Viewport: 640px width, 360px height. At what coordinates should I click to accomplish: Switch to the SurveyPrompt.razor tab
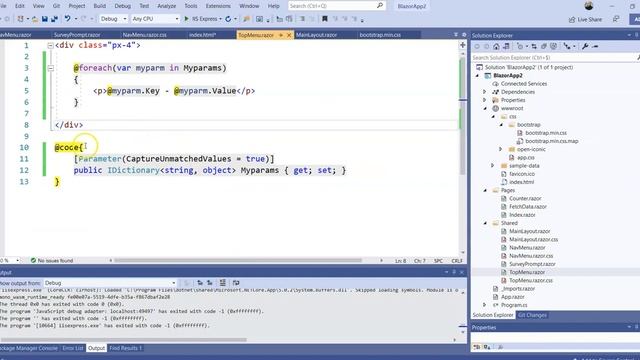click(x=77, y=35)
